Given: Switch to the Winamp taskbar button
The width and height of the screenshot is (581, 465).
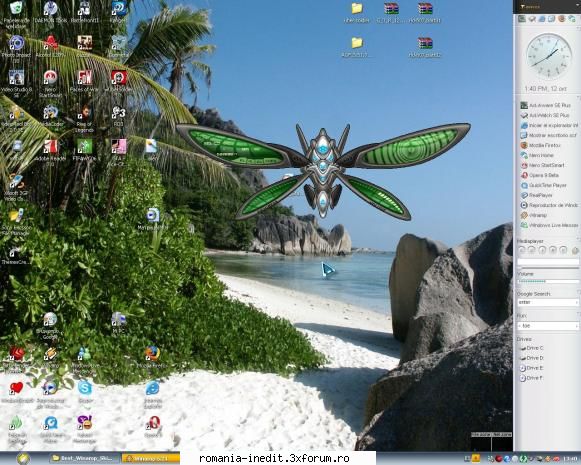Looking at the screenshot, I should click(x=151, y=458).
